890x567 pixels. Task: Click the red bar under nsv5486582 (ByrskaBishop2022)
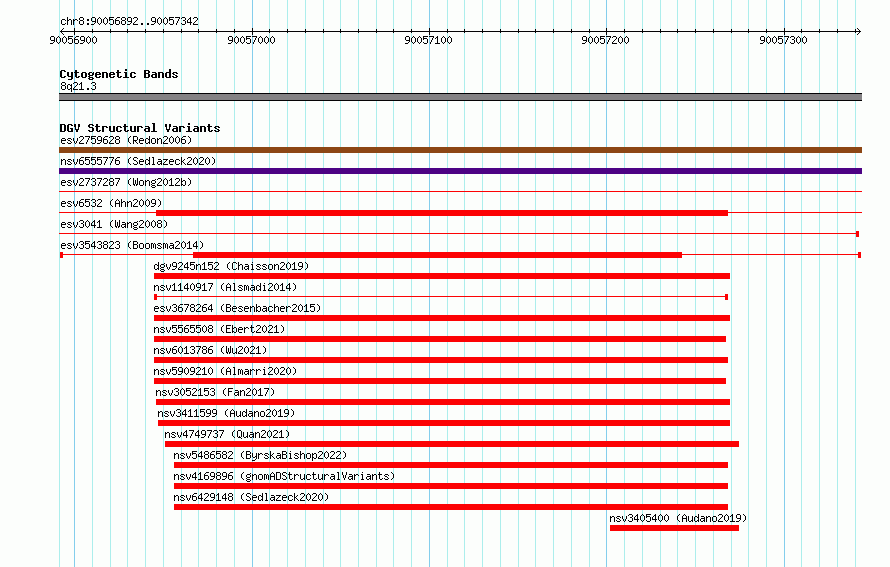pos(451,465)
